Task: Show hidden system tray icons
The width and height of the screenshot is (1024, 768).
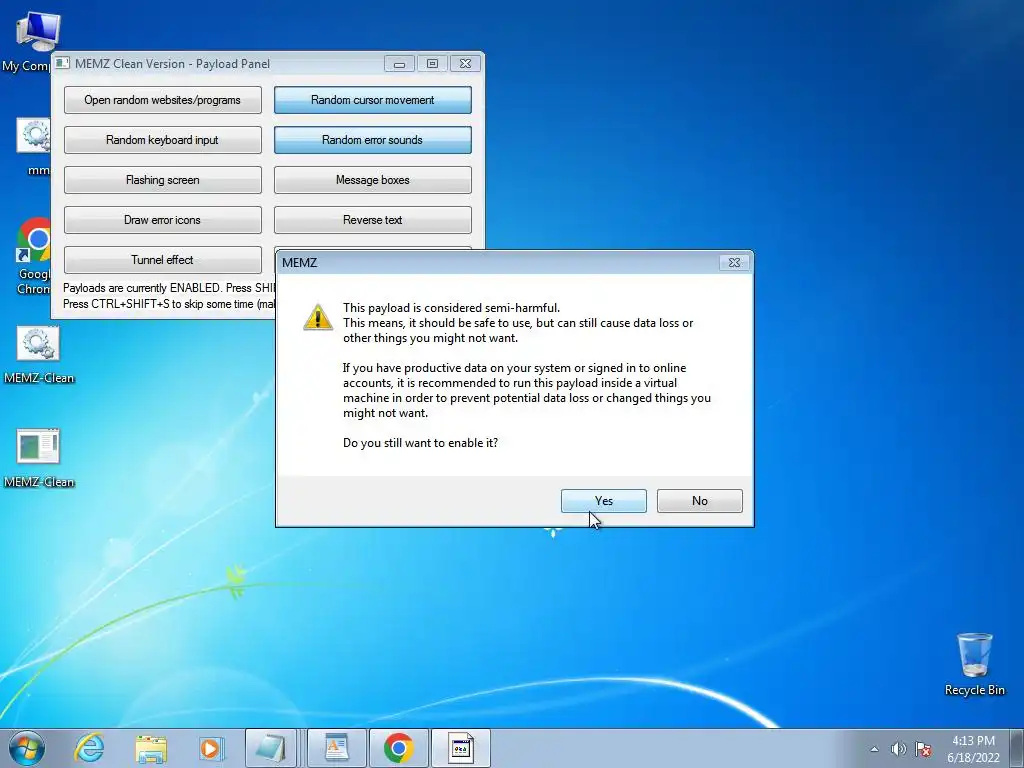Action: (x=874, y=749)
